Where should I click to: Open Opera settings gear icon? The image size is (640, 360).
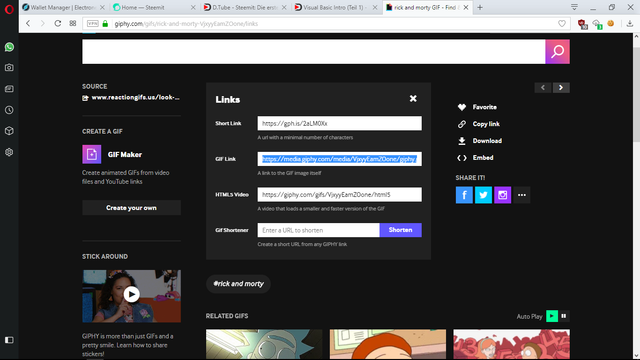9,152
